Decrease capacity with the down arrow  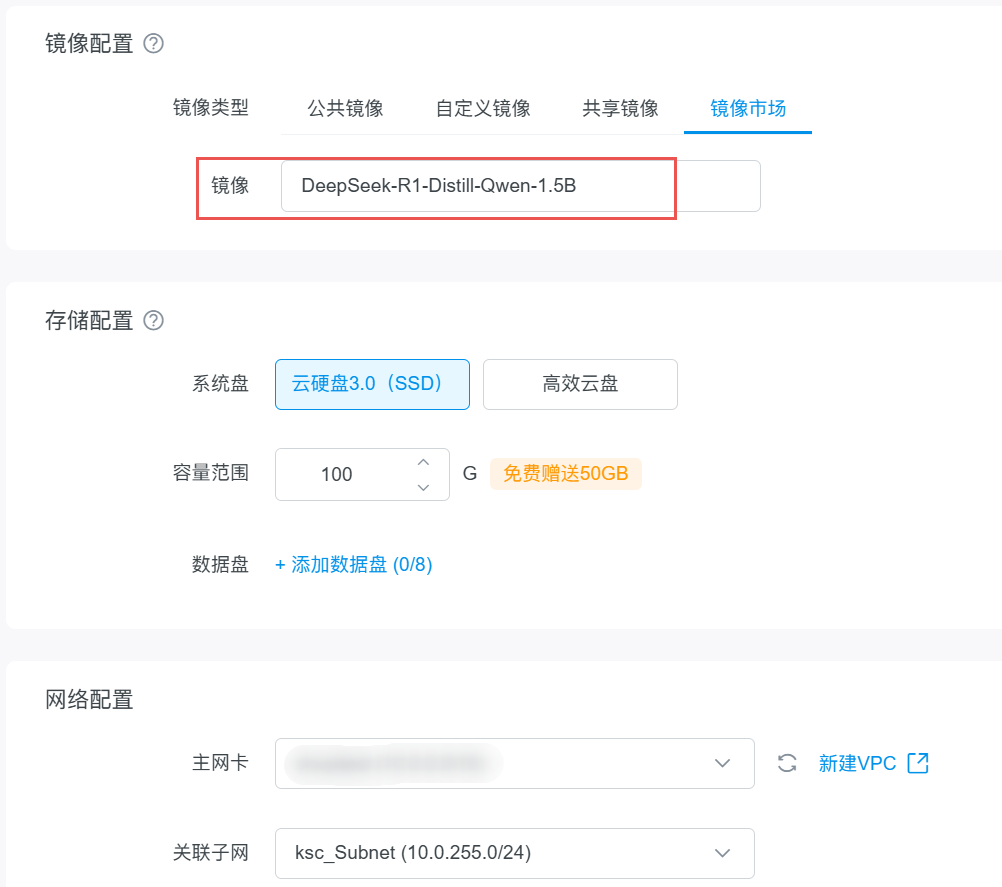[x=423, y=487]
